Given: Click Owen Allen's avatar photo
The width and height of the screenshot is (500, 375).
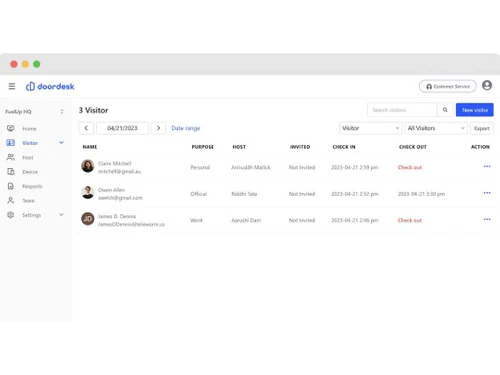Looking at the screenshot, I should pyautogui.click(x=88, y=192).
